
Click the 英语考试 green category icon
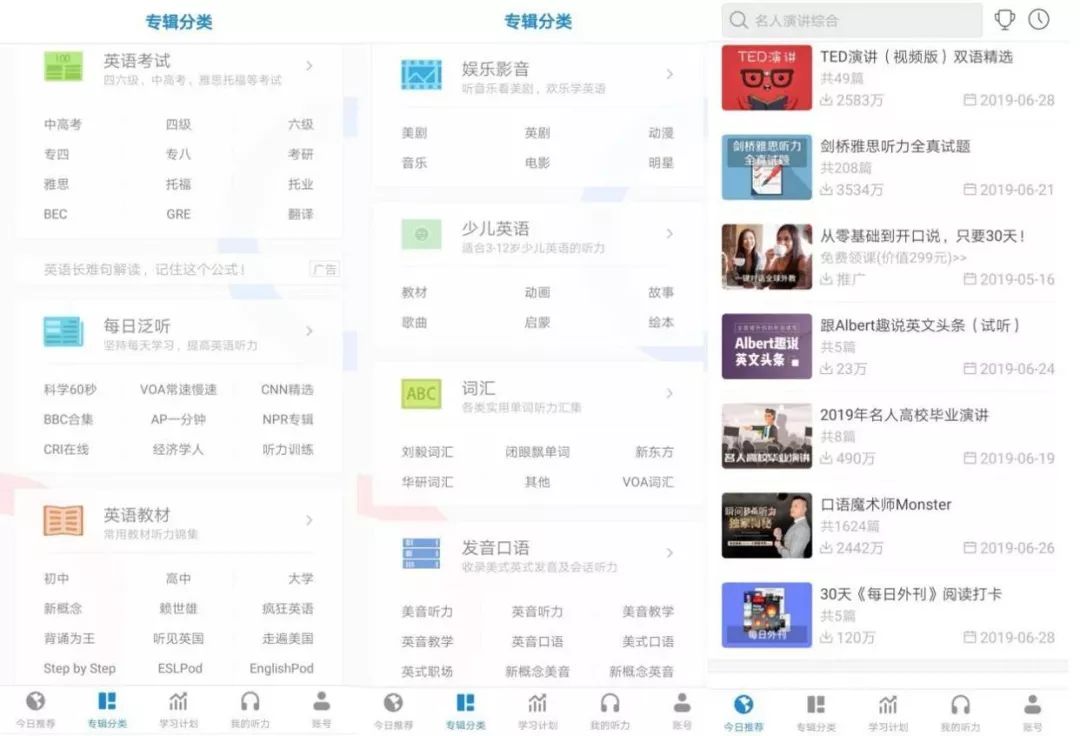tap(63, 67)
